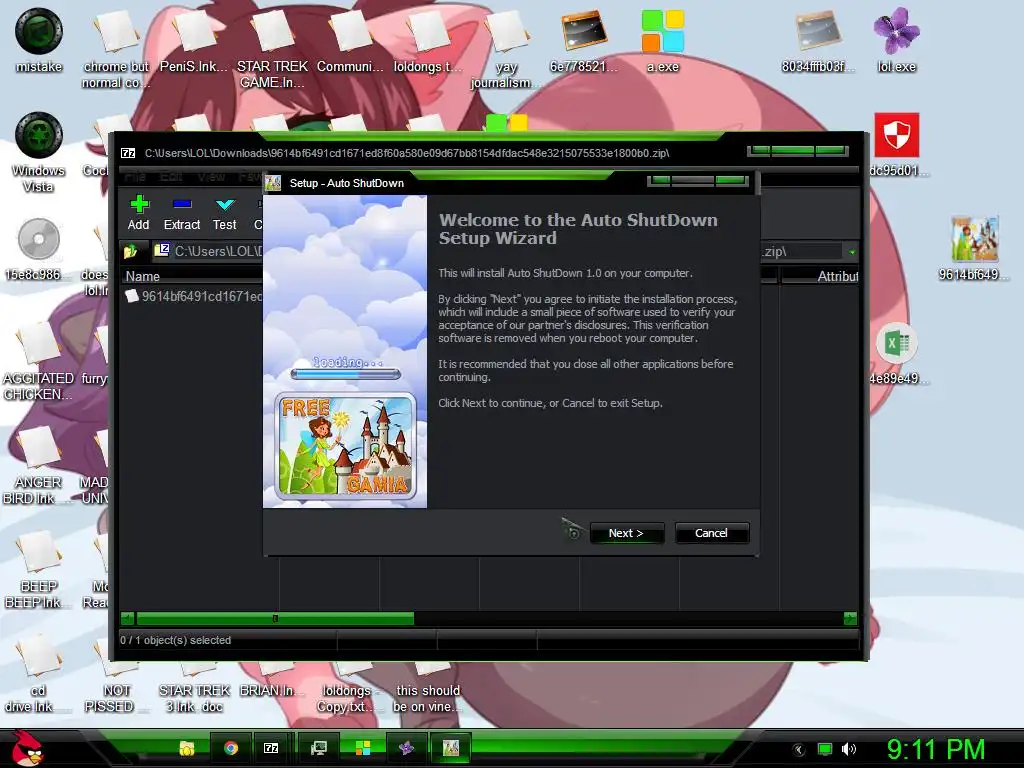This screenshot has height=768, width=1024.
Task: Select the STAR TREK GAME shortcut icon
Action: click(272, 49)
